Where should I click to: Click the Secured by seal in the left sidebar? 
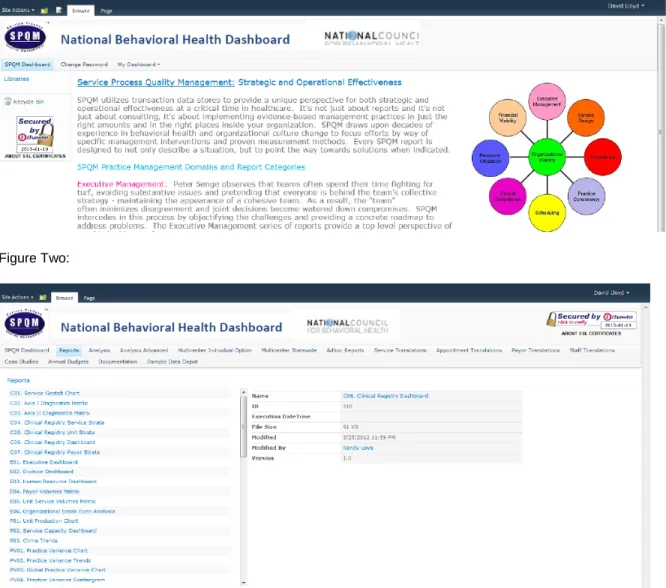35,134
